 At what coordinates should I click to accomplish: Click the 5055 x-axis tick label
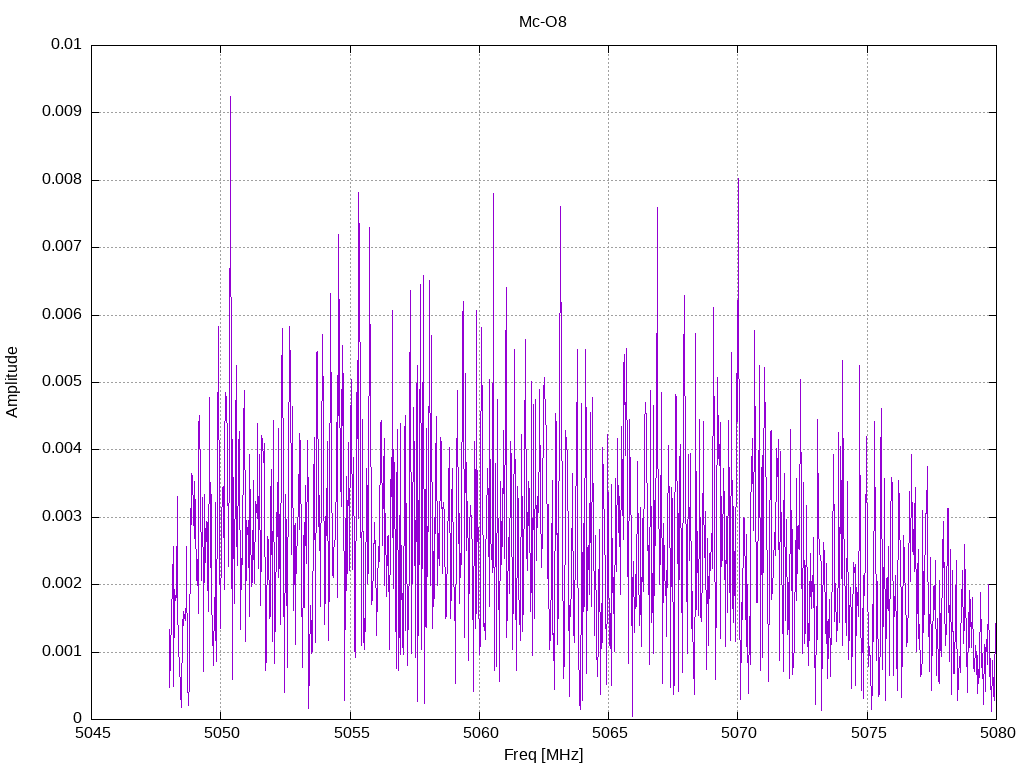351,733
